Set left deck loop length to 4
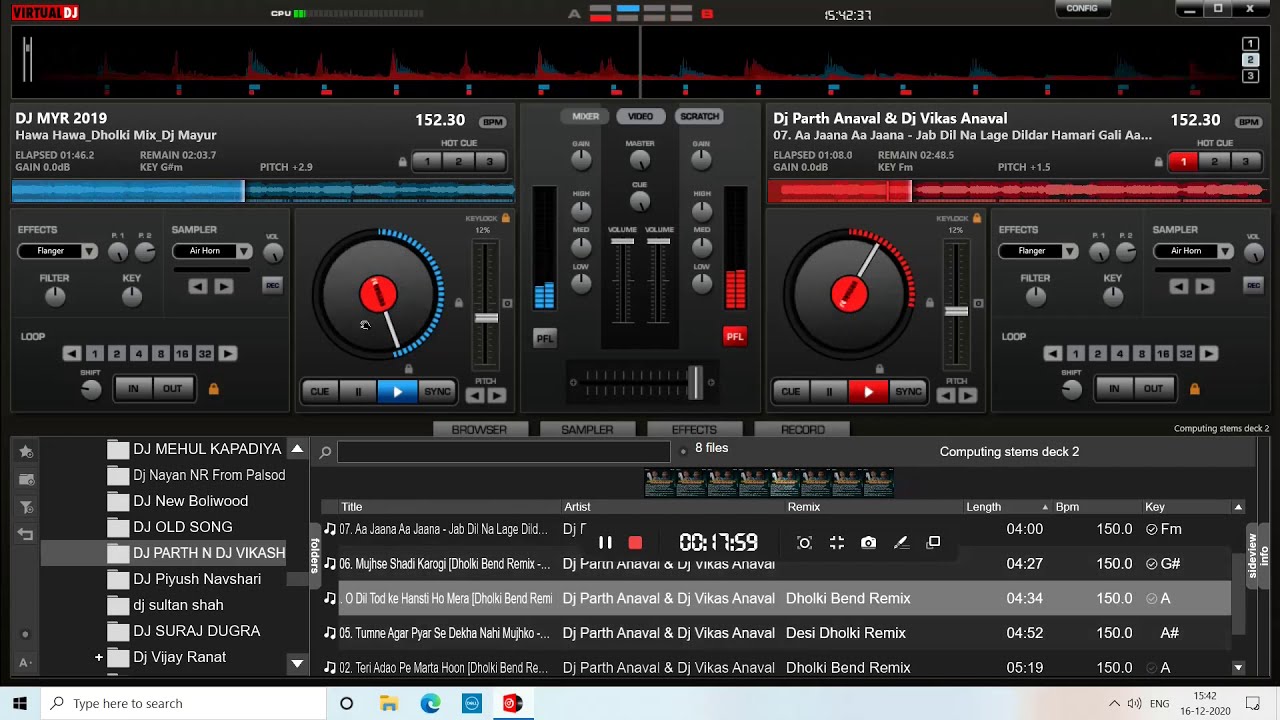 (x=138, y=353)
